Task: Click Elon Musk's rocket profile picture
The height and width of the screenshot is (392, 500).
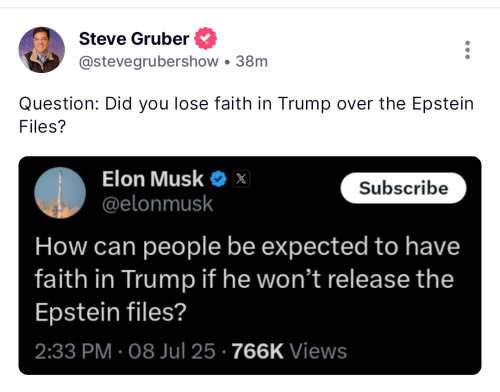Action: point(60,193)
